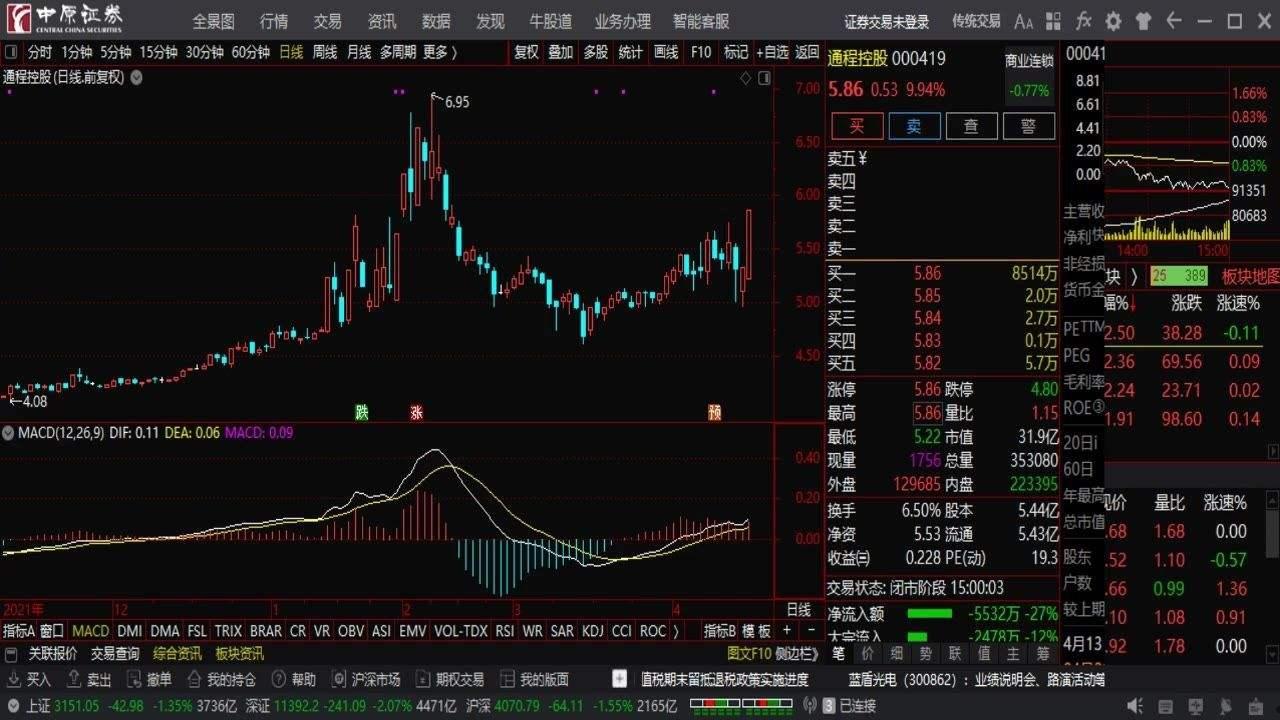1280x720 pixels.
Task: Select the 日线 daily period
Action: (x=291, y=52)
